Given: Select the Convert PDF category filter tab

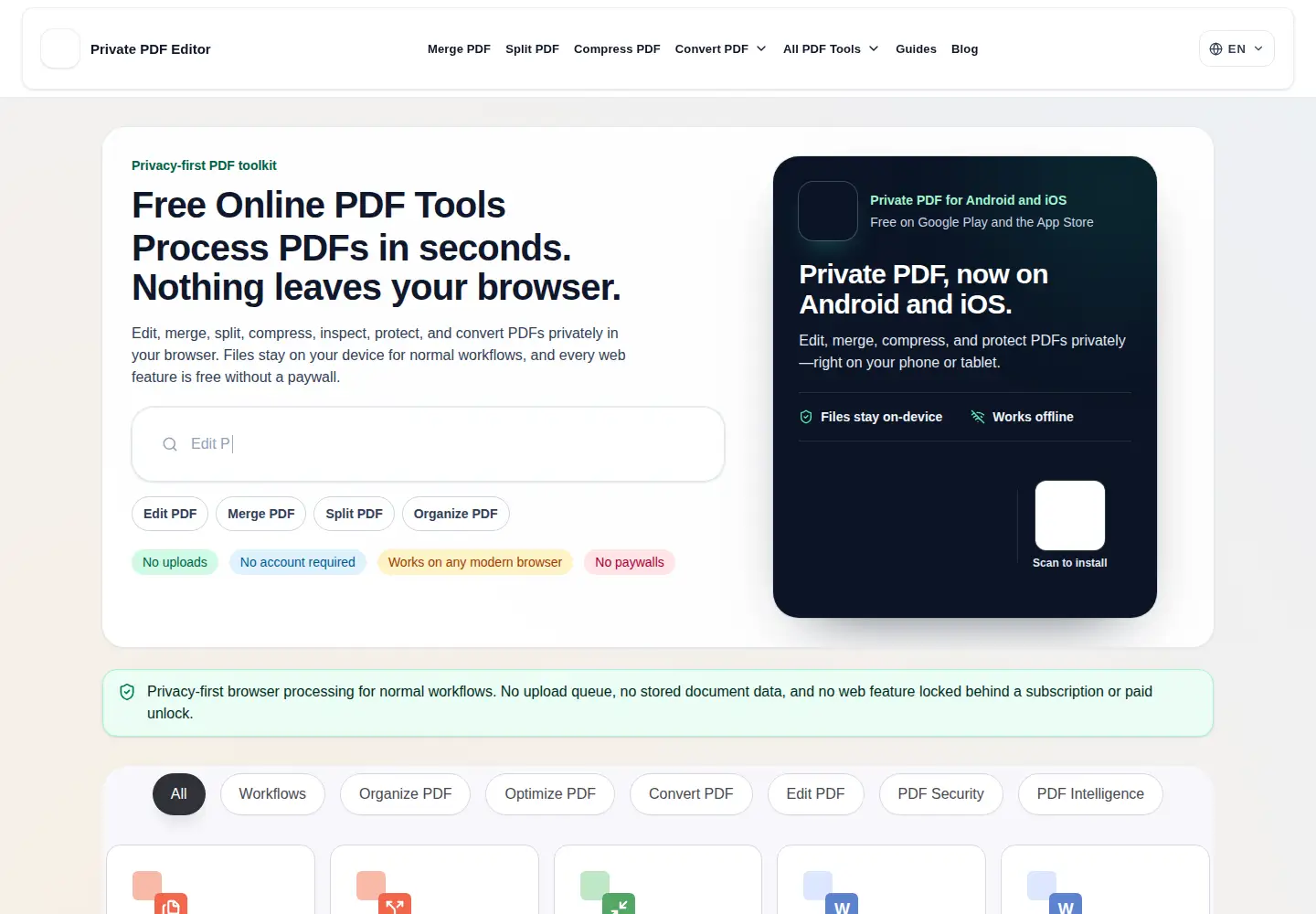Looking at the screenshot, I should [x=691, y=794].
